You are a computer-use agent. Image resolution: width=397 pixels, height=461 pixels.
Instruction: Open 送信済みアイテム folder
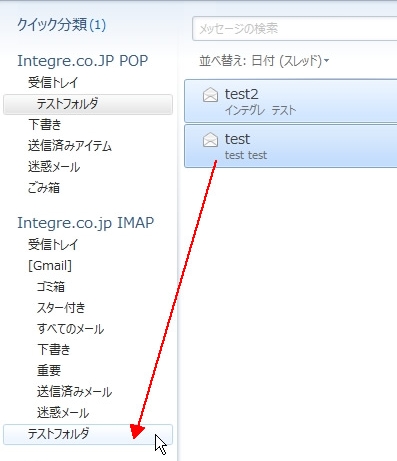click(x=70, y=146)
